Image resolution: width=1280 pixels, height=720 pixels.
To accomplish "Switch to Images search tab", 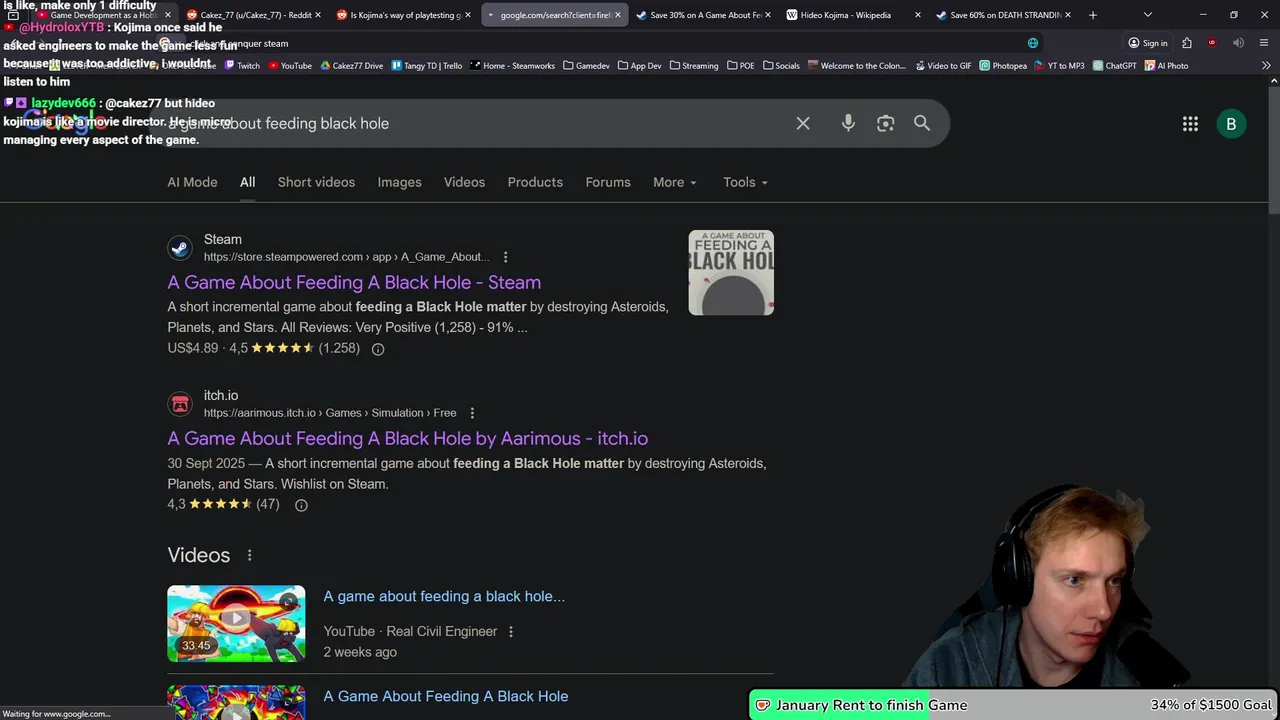I will point(399,182).
